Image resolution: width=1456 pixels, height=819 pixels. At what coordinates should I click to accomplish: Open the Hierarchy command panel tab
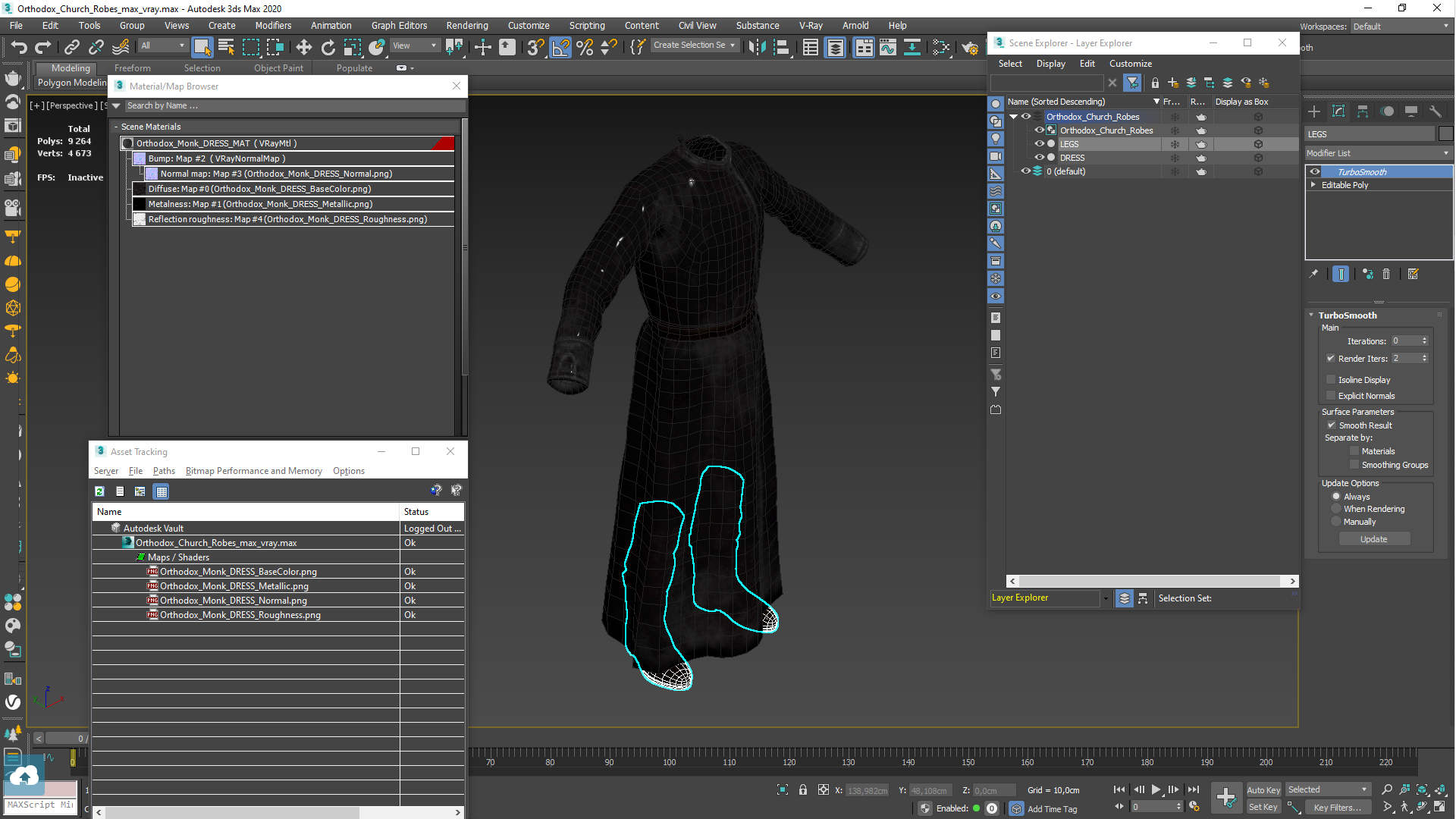[1363, 111]
